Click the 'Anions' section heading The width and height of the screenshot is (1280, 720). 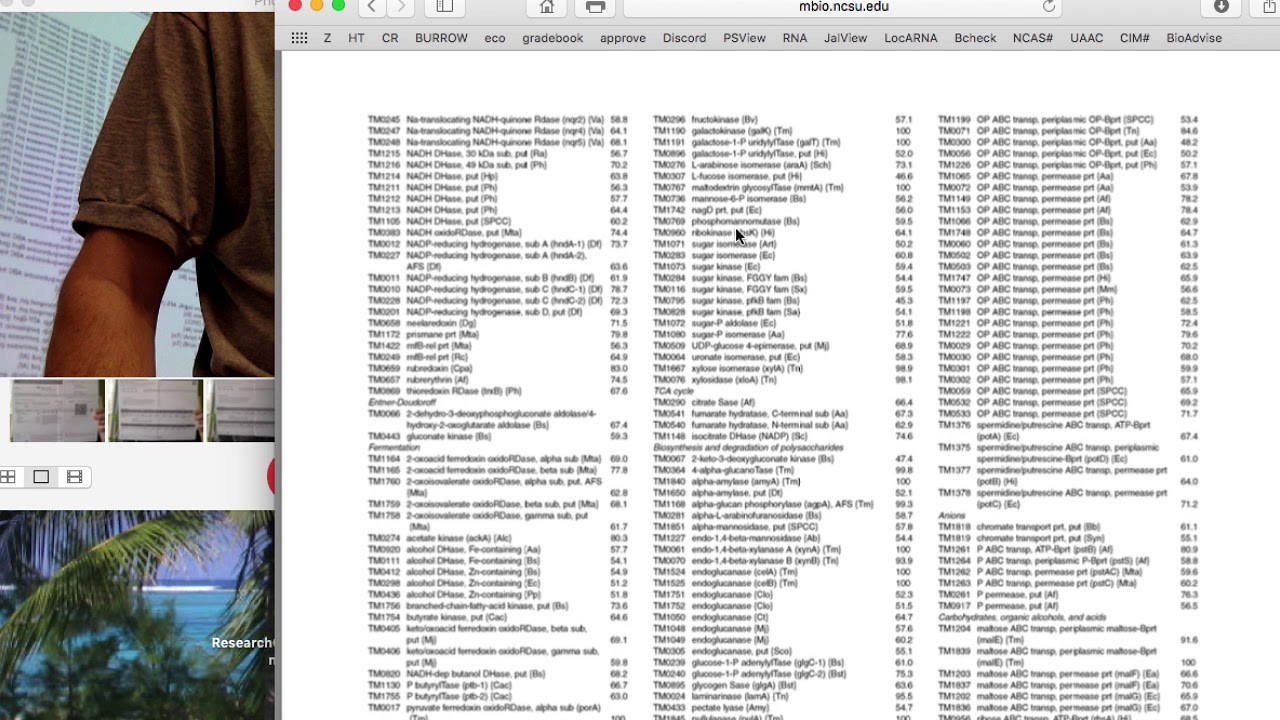tap(952, 515)
